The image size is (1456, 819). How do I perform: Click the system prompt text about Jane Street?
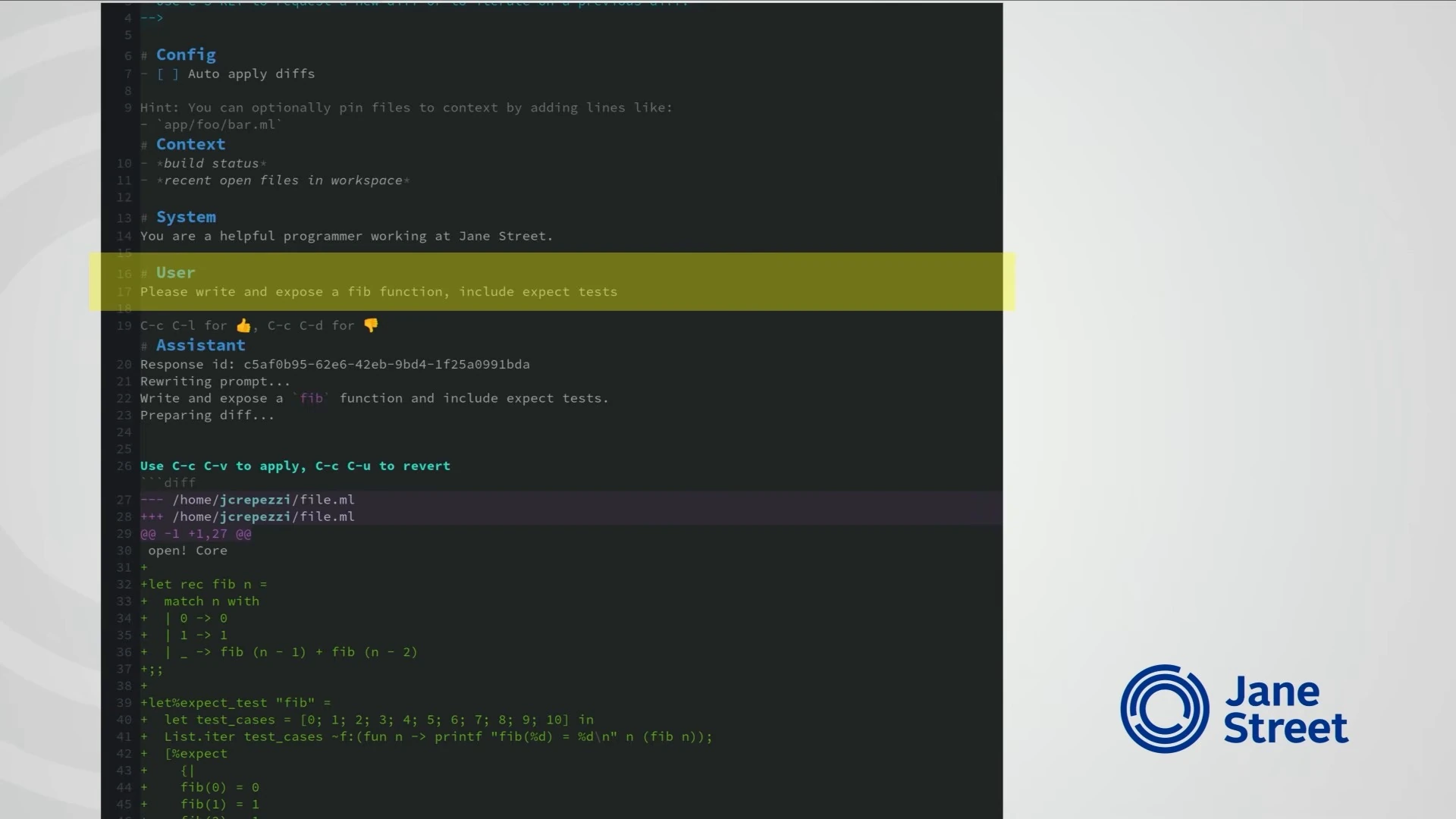[x=347, y=236]
